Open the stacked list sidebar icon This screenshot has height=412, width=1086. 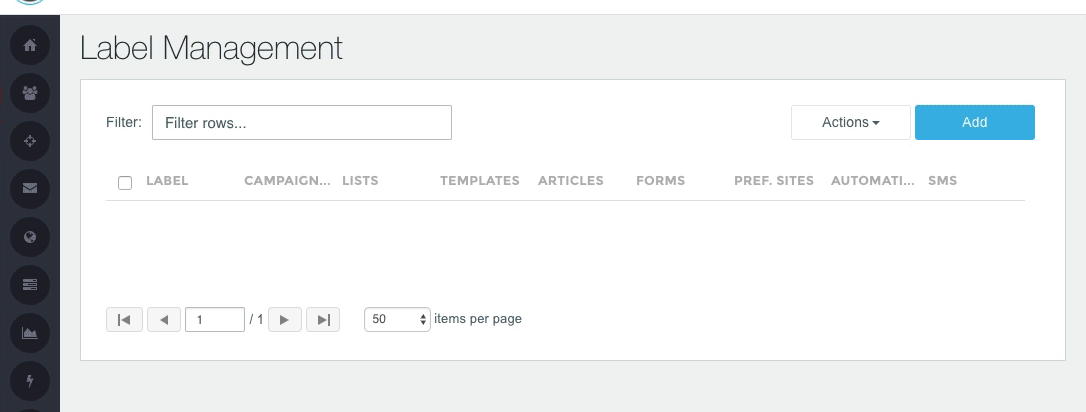coord(30,285)
